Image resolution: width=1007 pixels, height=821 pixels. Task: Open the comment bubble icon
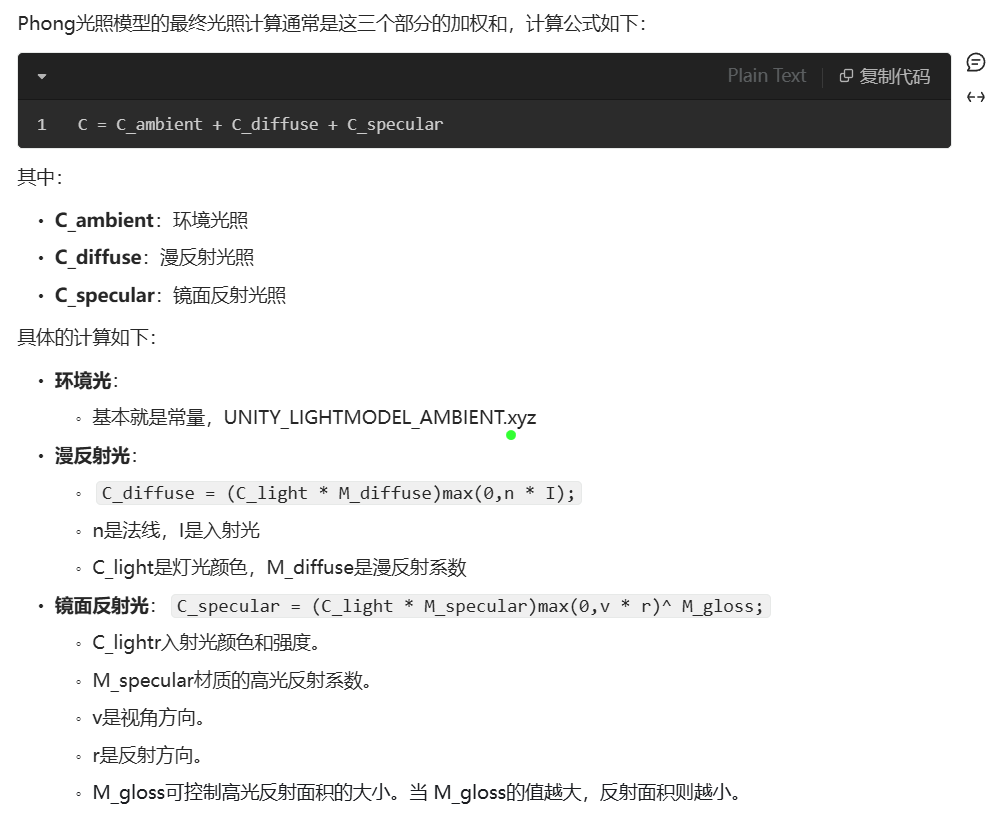976,62
